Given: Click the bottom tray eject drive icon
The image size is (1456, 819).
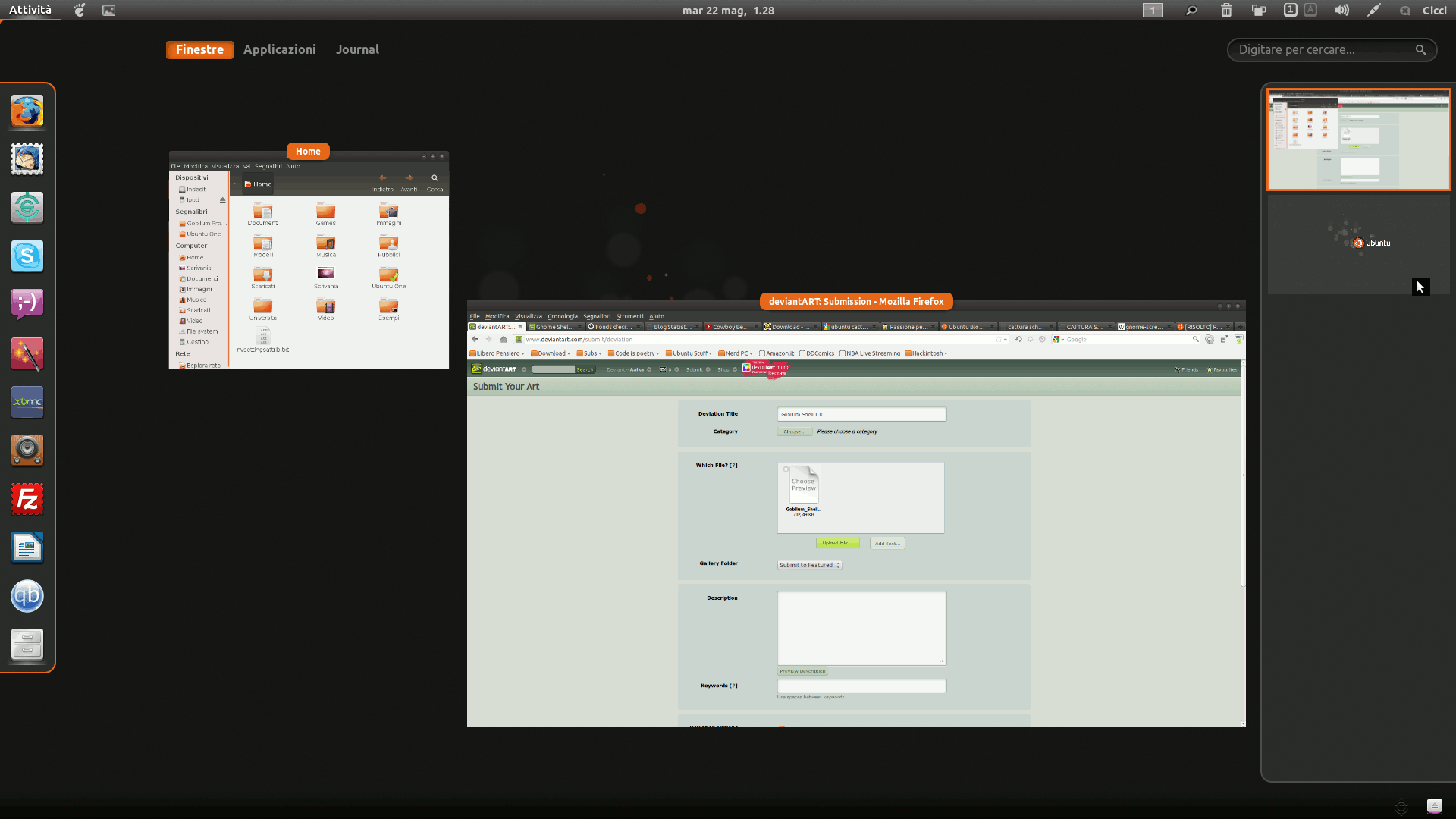Looking at the screenshot, I should click(1434, 806).
